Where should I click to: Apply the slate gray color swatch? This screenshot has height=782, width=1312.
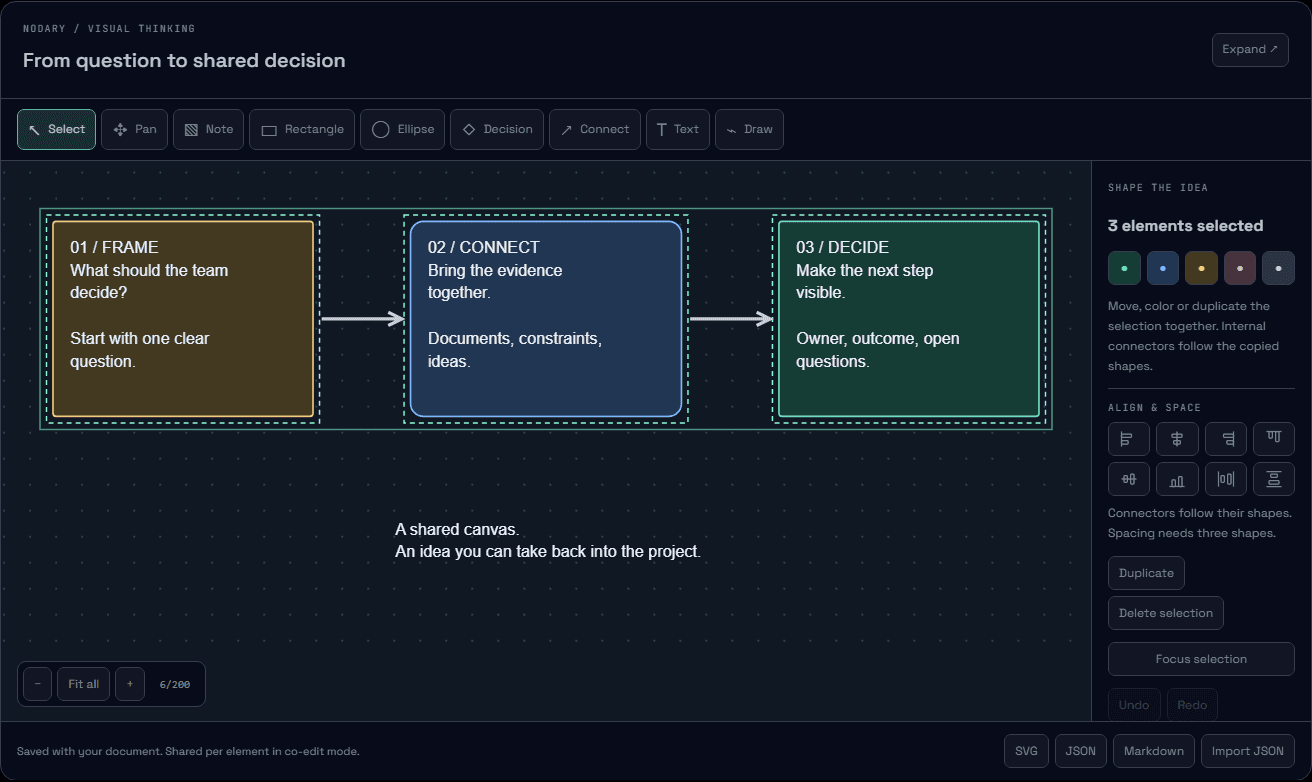point(1278,268)
